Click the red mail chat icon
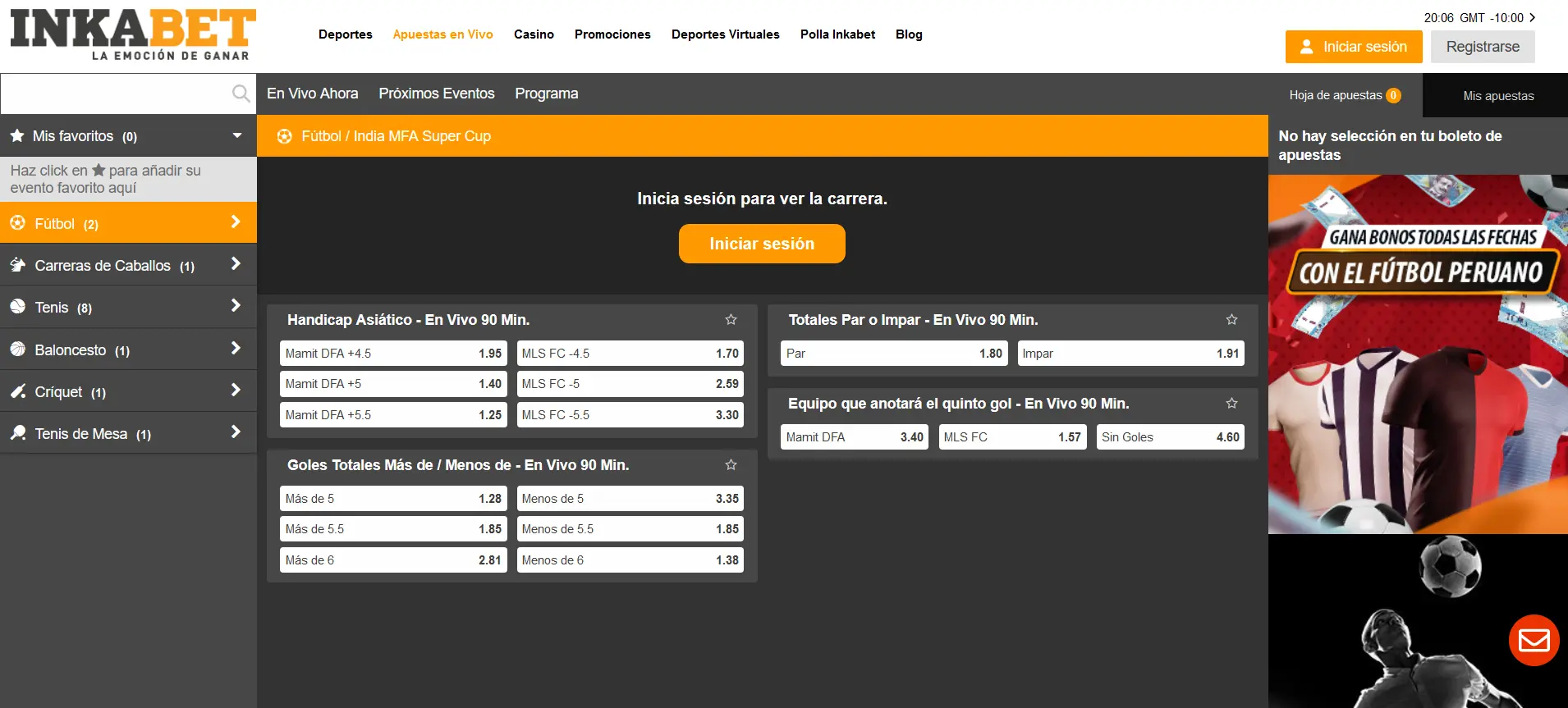This screenshot has width=1568, height=708. pos(1534,640)
